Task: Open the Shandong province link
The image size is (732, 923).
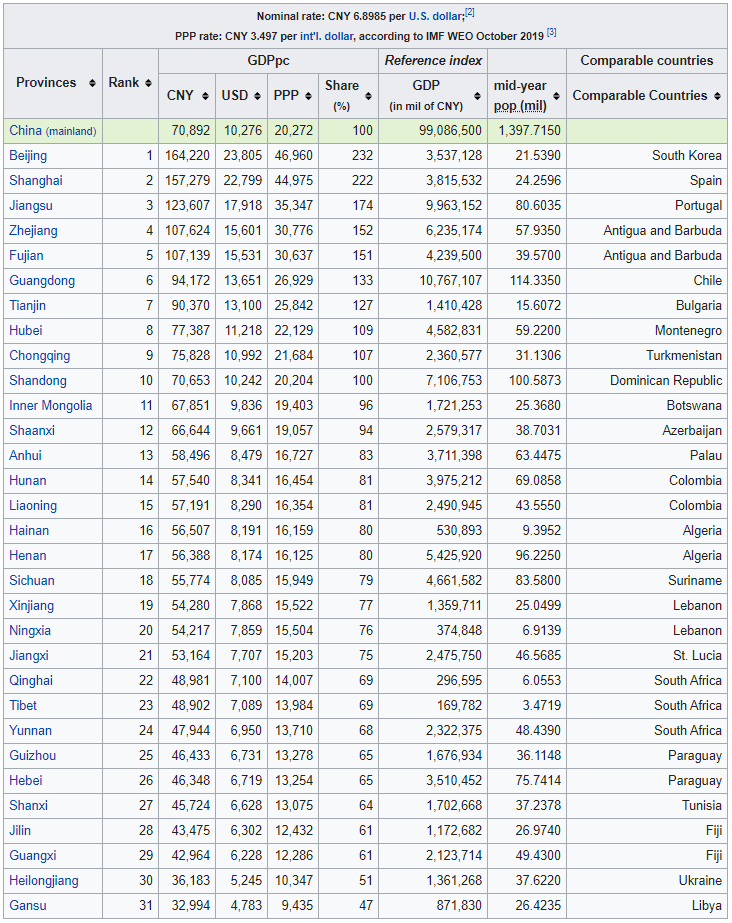Action: [x=38, y=381]
